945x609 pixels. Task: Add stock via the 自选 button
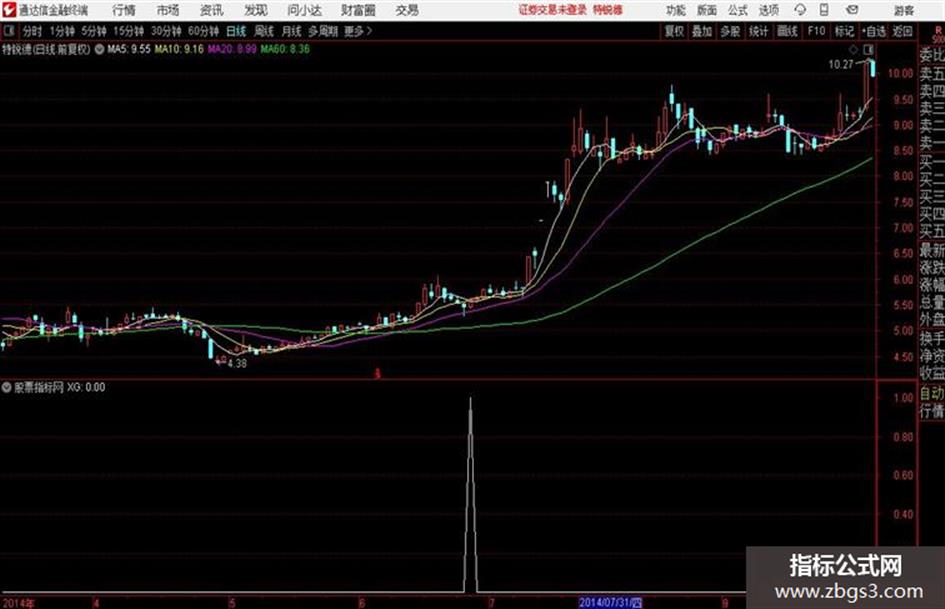pyautogui.click(x=874, y=31)
